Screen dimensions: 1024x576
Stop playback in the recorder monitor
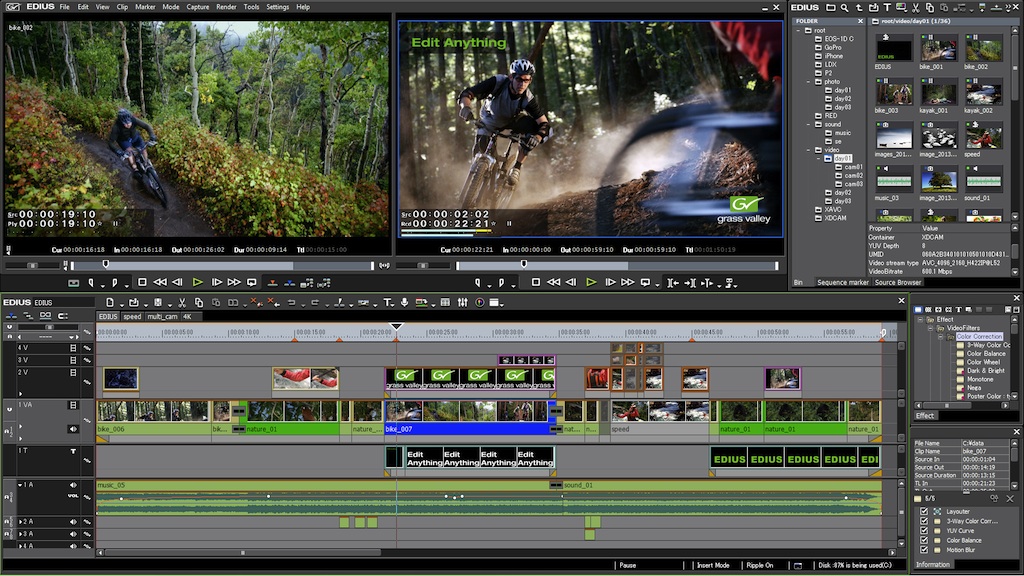(536, 282)
